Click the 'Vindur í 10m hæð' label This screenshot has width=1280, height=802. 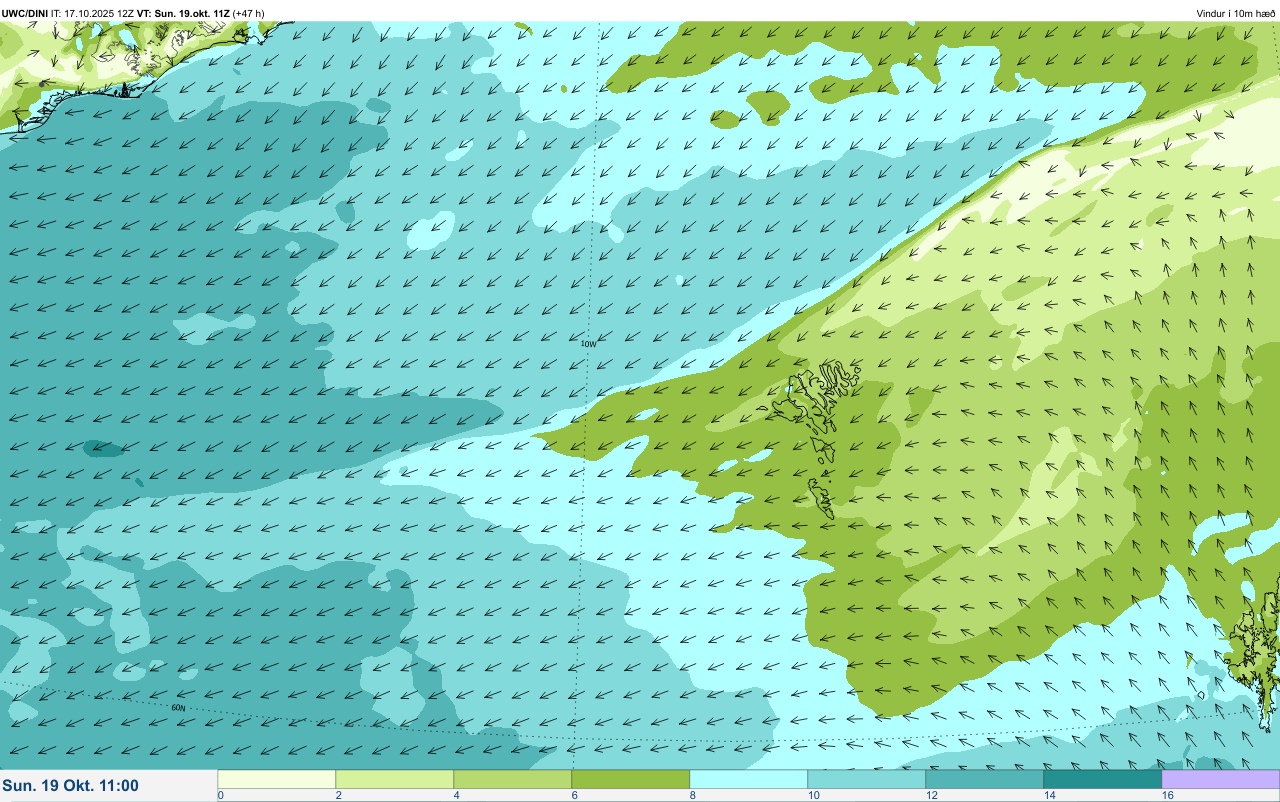click(1235, 13)
